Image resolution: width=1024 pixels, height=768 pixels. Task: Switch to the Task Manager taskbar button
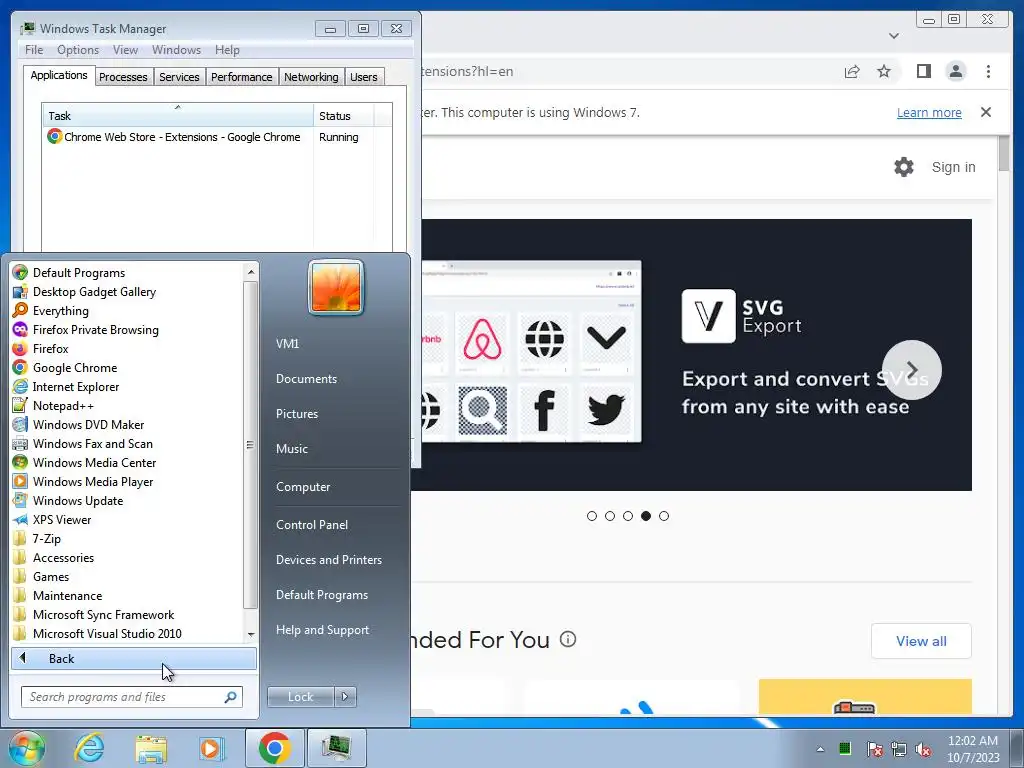336,748
